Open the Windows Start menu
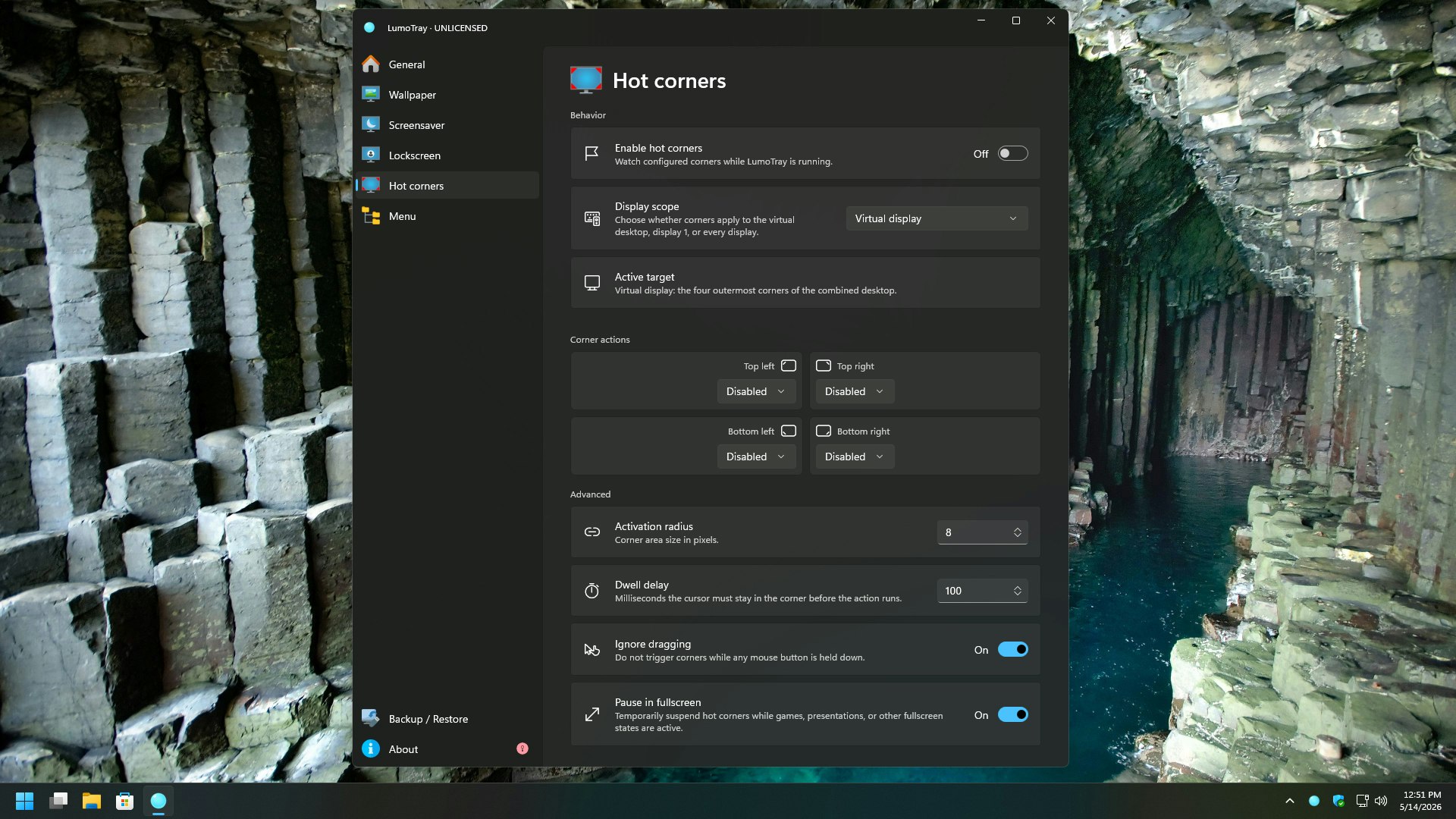Viewport: 1456px width, 819px height. click(25, 801)
